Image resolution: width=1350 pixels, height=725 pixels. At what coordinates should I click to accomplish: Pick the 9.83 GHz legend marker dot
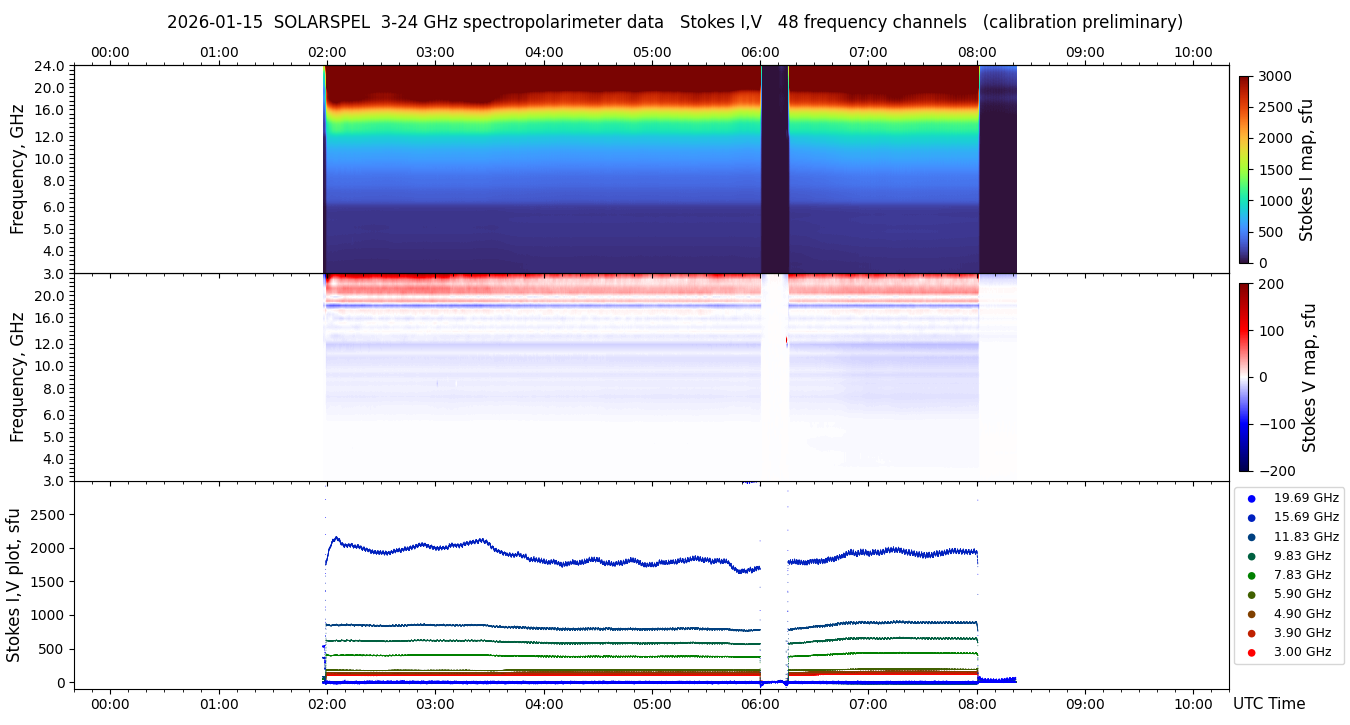pos(1251,556)
